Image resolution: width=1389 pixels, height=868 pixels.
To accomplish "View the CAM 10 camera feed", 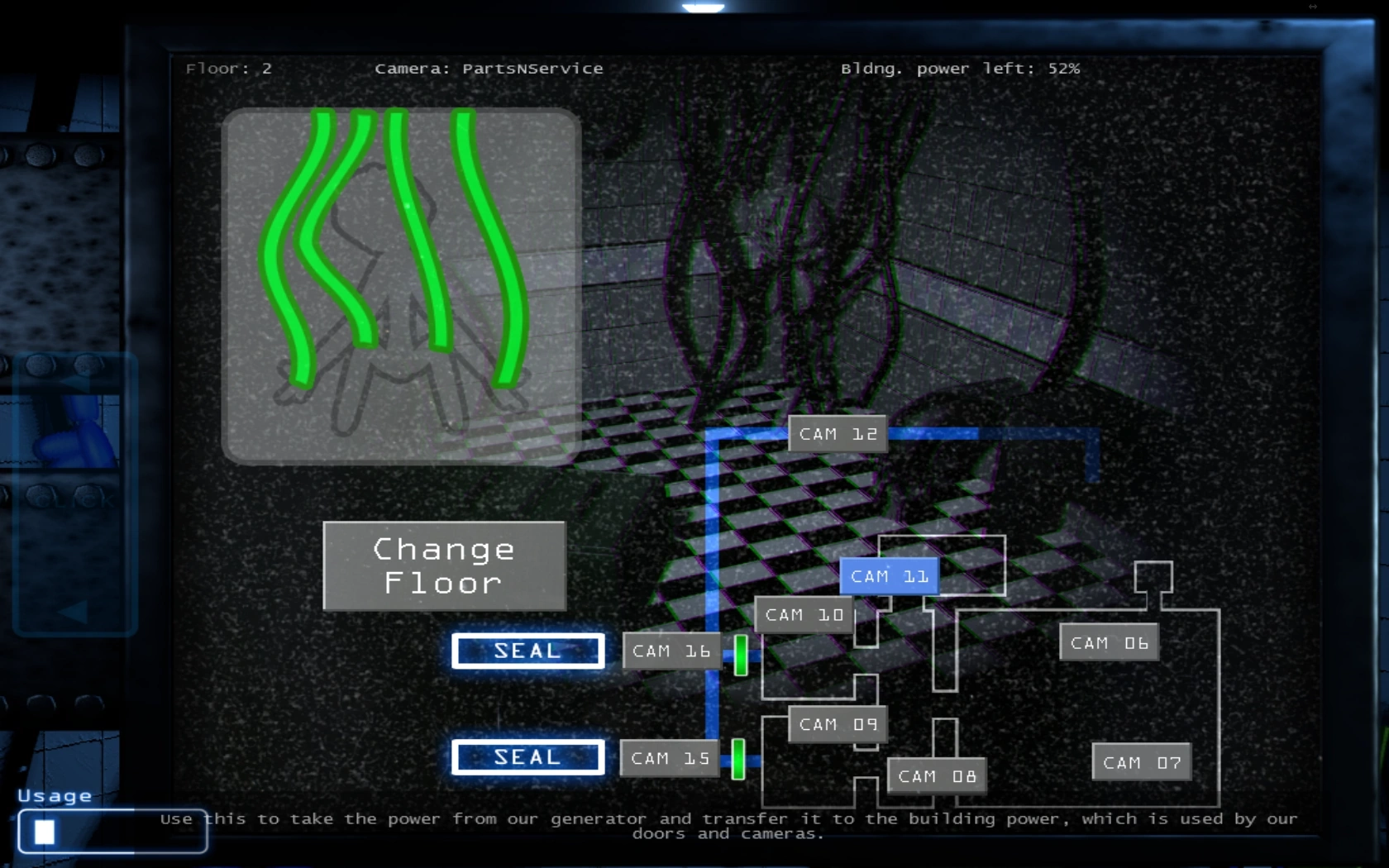I will pos(804,615).
